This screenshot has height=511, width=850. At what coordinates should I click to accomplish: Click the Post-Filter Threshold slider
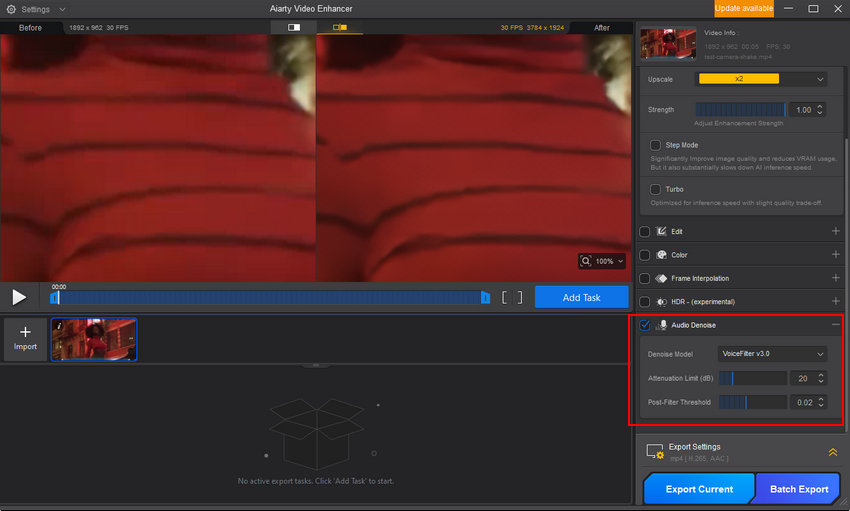pyautogui.click(x=752, y=402)
